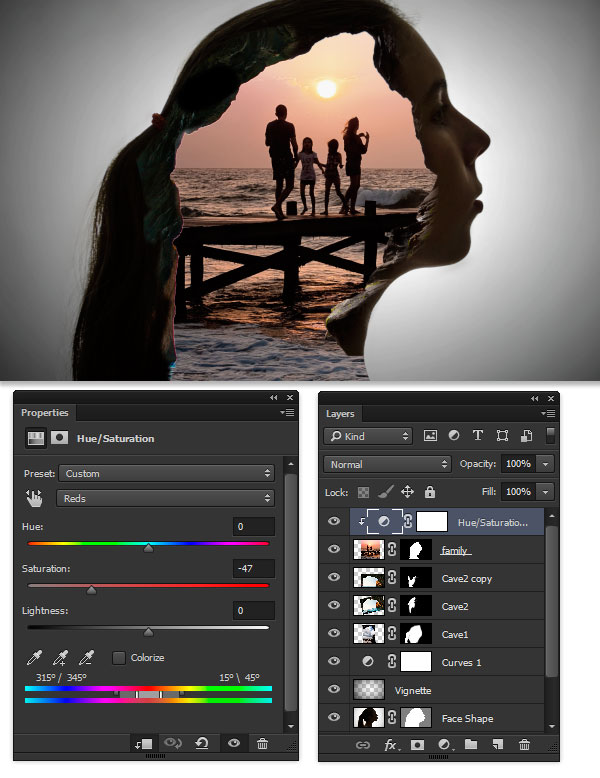Click the Saturation slider handle
The image size is (600, 778).
(91, 590)
